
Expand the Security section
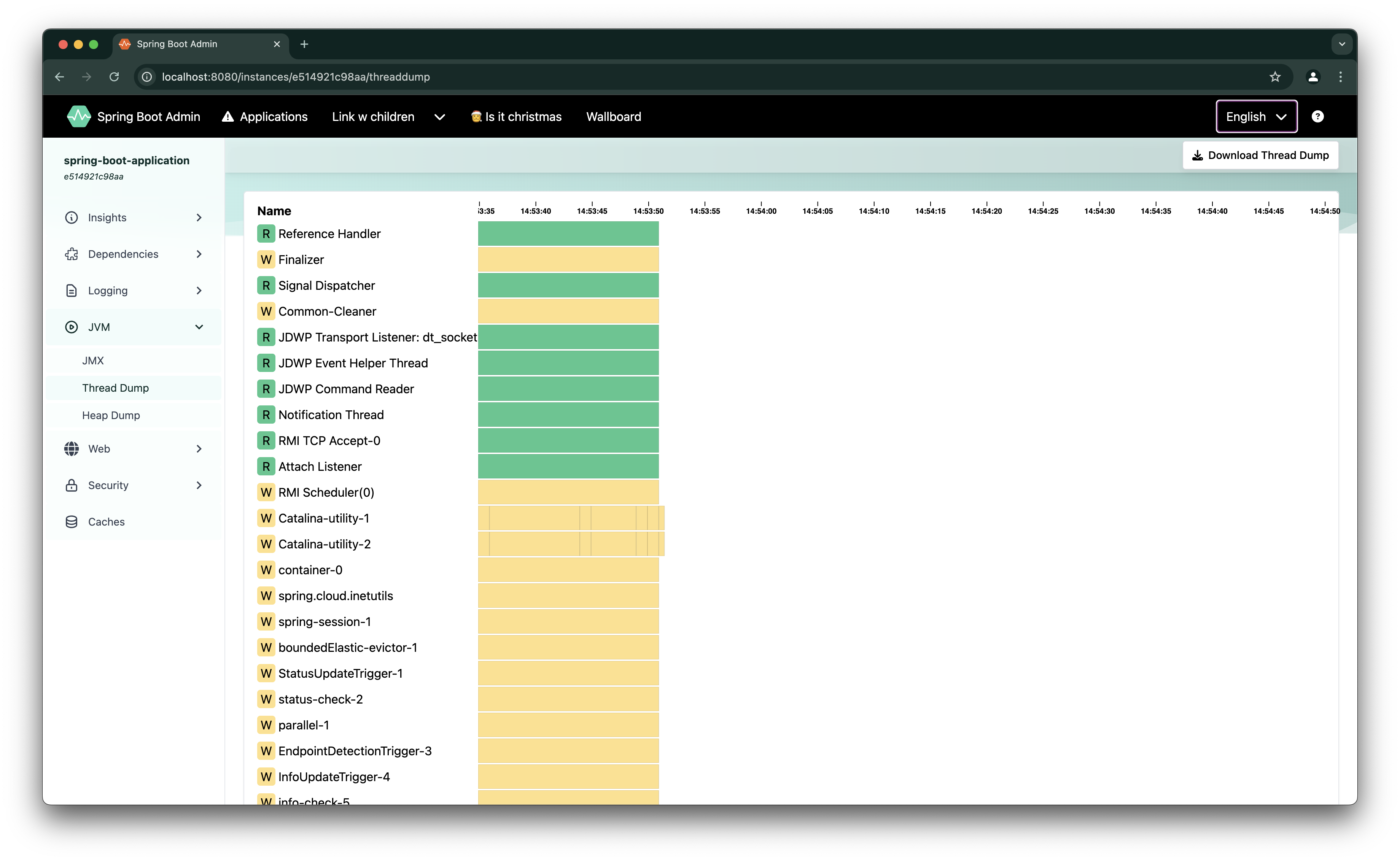199,485
